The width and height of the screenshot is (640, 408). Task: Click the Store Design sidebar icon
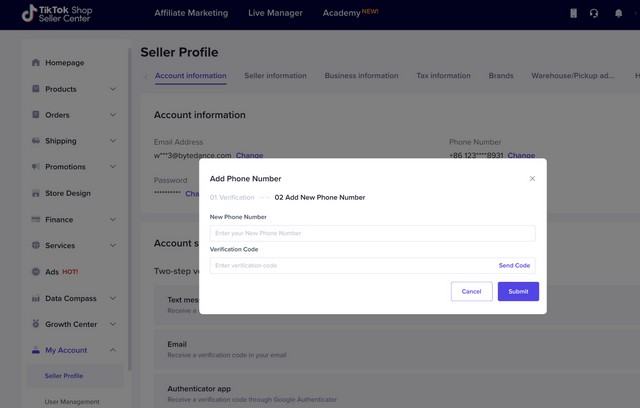[36, 193]
